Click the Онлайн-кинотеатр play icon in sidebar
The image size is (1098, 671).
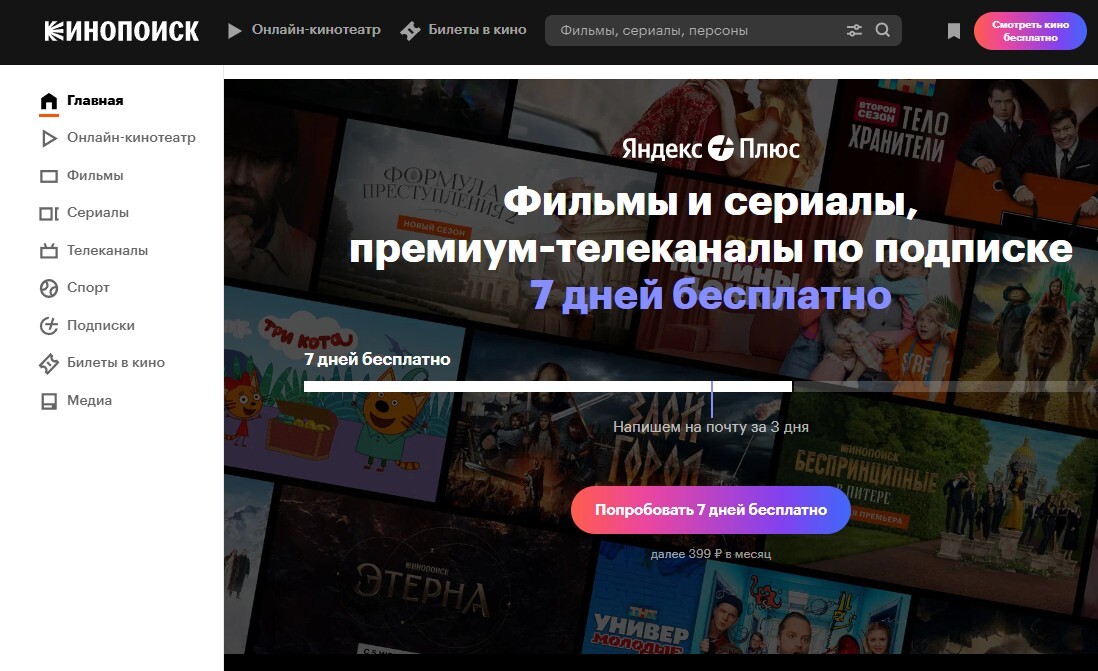(x=48, y=138)
